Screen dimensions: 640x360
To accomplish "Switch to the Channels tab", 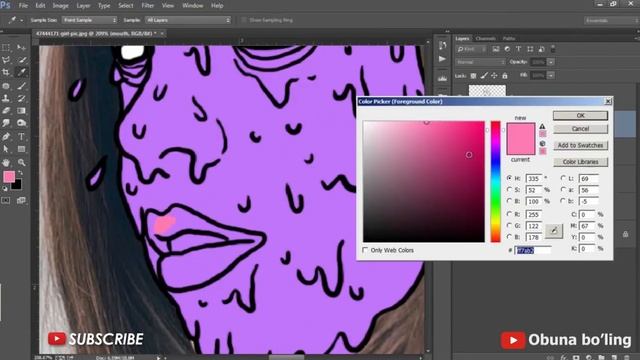I will 485,38.
